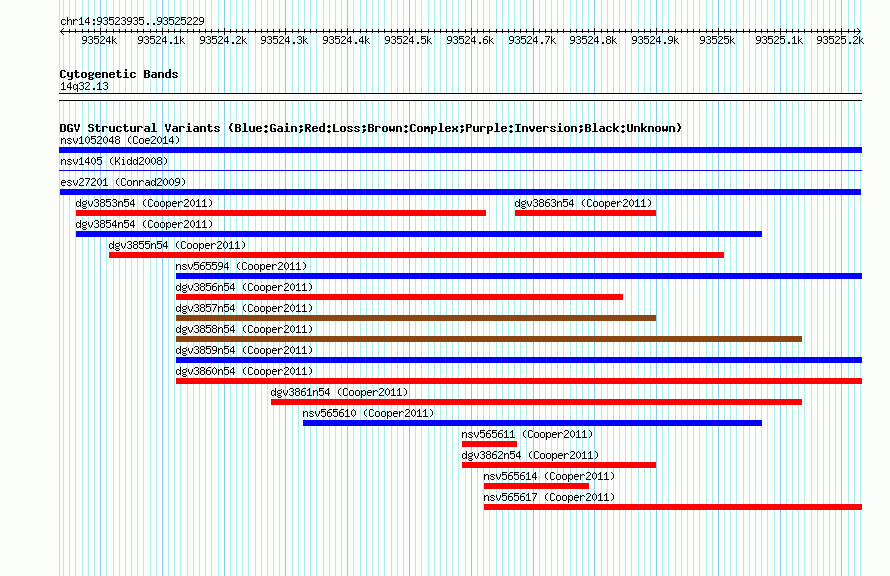
Task: Click the DGV Structural Variants track title
Action: click(371, 128)
